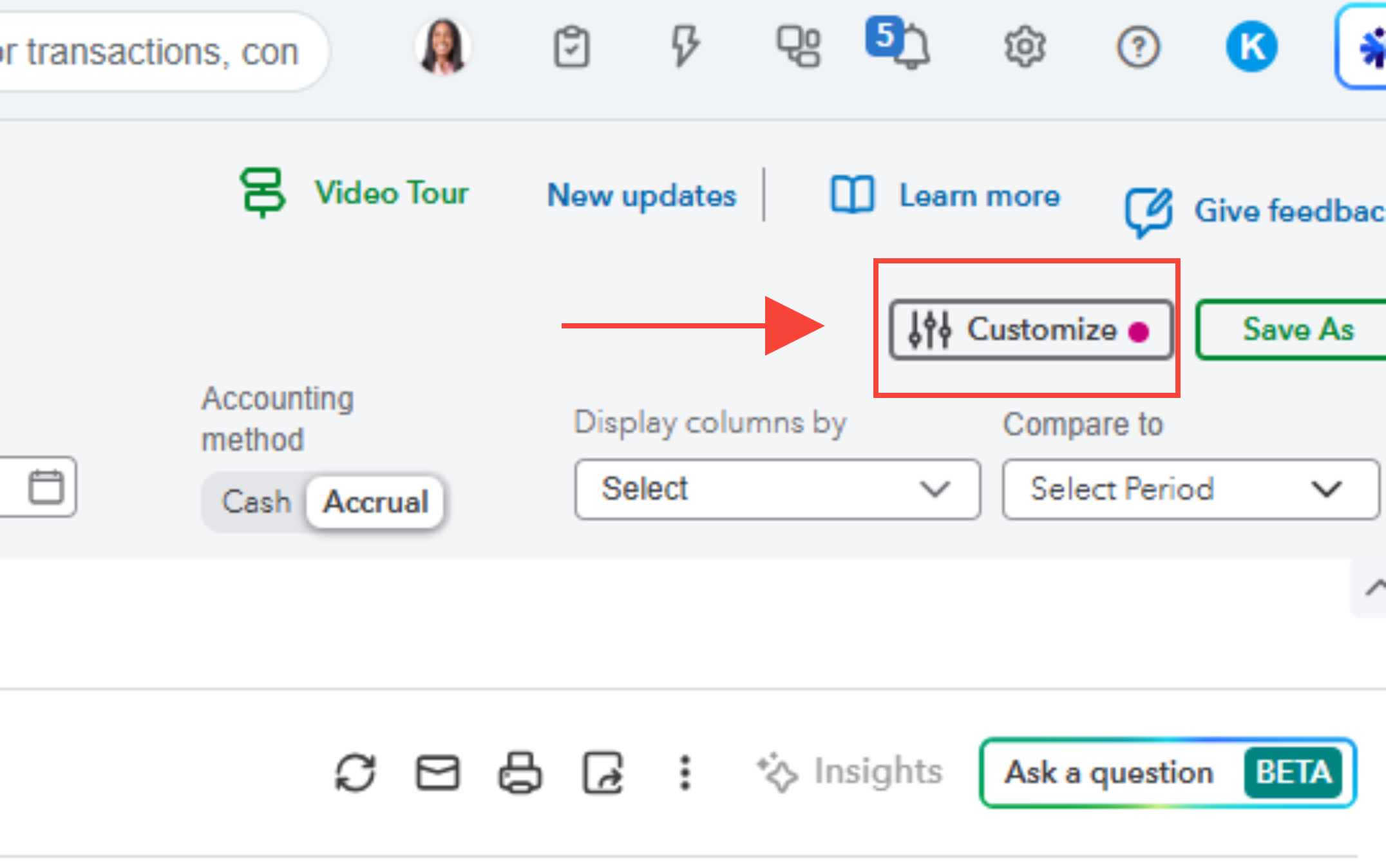
Task: Click the help question mark icon
Action: [1137, 47]
